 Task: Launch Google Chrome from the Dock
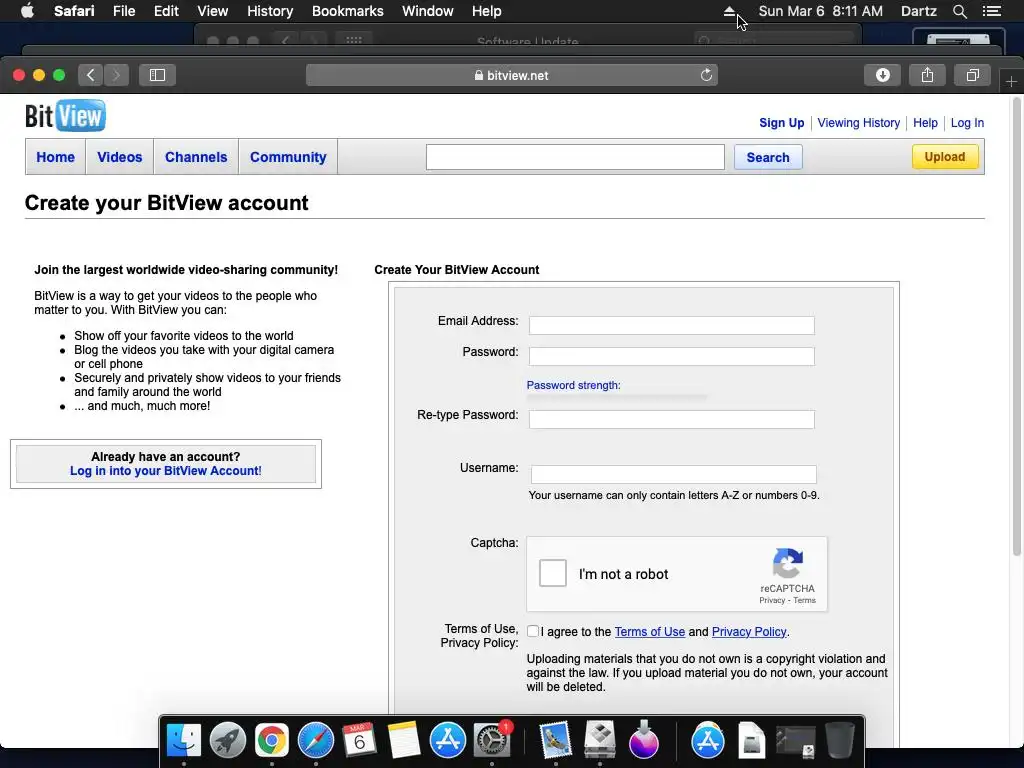[x=272, y=741]
